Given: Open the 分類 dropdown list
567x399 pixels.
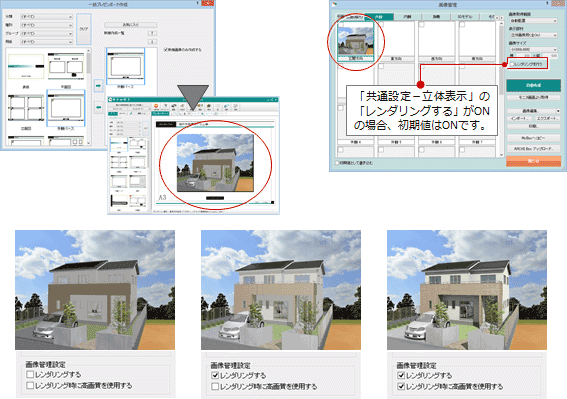Looking at the screenshot, I should [x=46, y=17].
